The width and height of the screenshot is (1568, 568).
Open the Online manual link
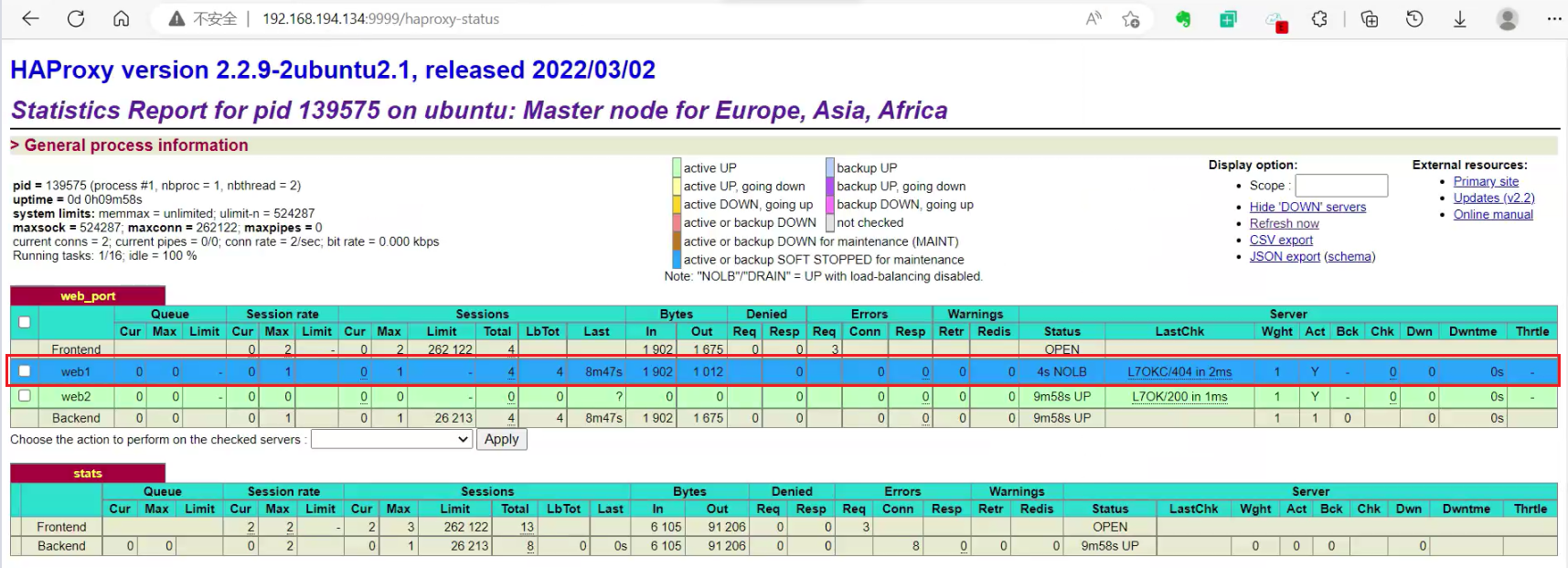(x=1493, y=214)
